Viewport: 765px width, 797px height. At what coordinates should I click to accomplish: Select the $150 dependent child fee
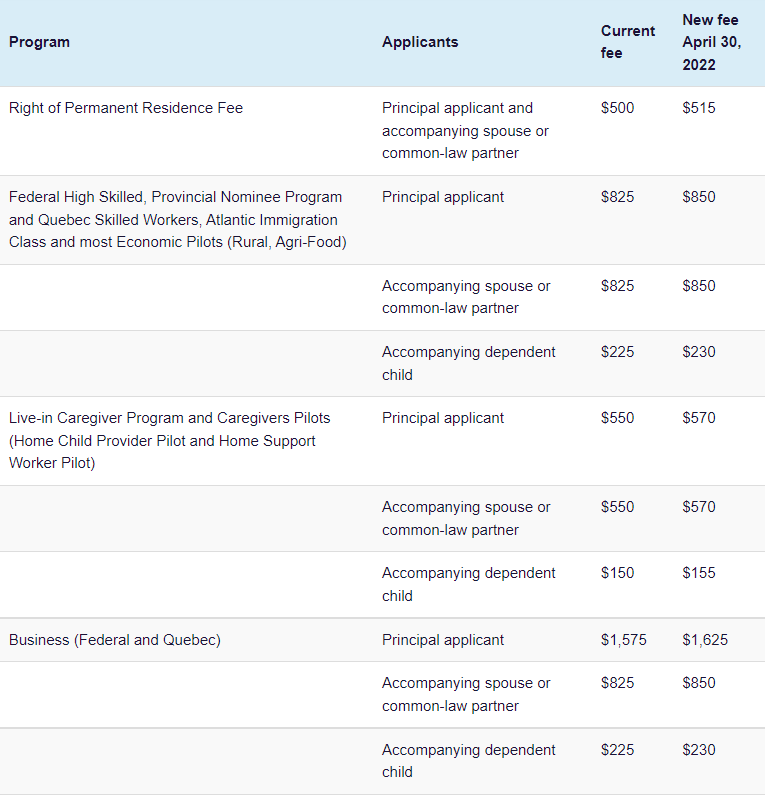tap(617, 573)
